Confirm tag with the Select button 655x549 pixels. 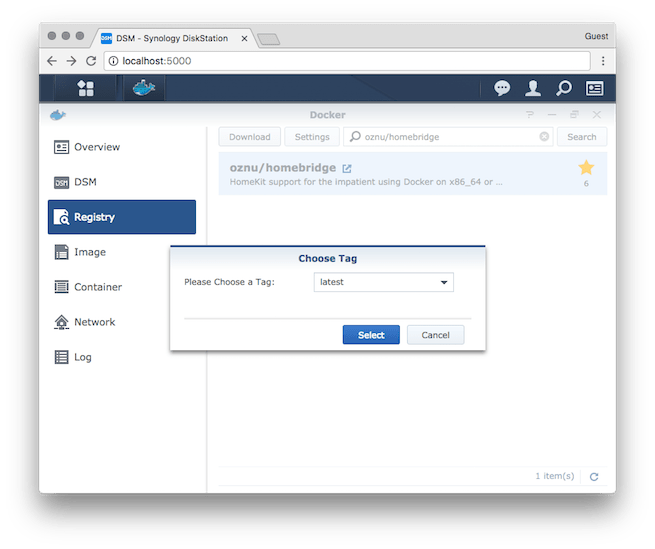371,335
